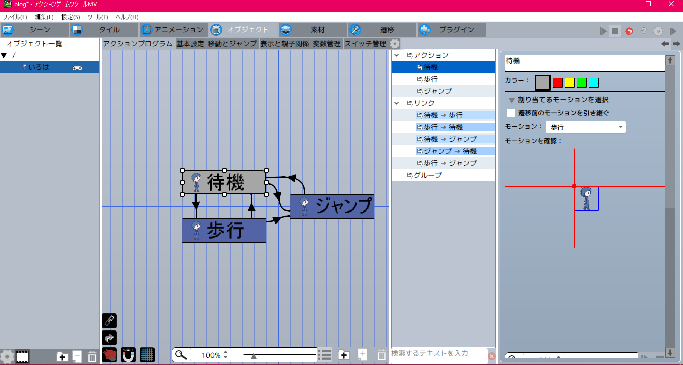
Task: Switch to スイッチ管理 sub-tab
Action: tap(365, 44)
